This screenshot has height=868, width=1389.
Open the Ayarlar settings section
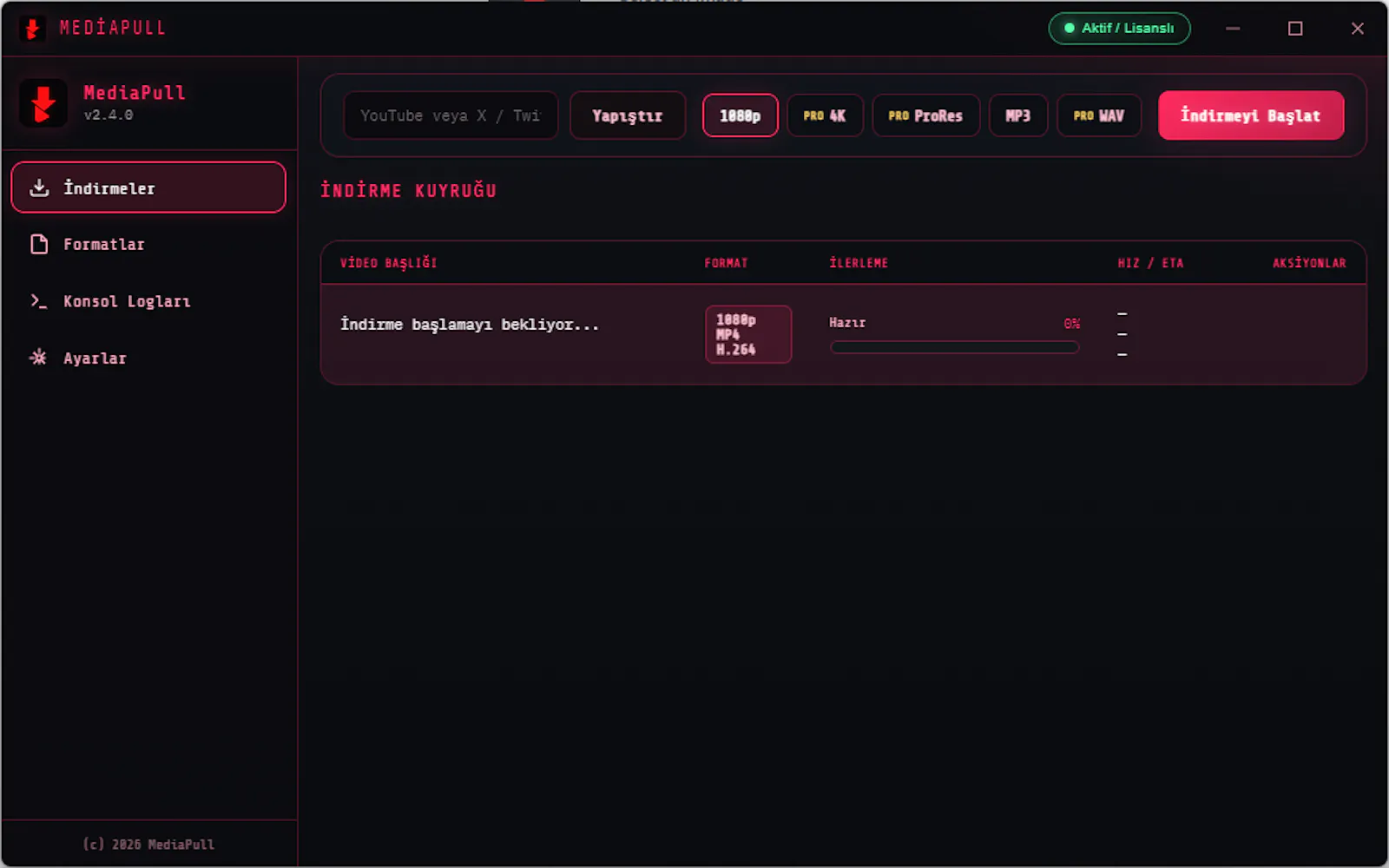[148, 358]
